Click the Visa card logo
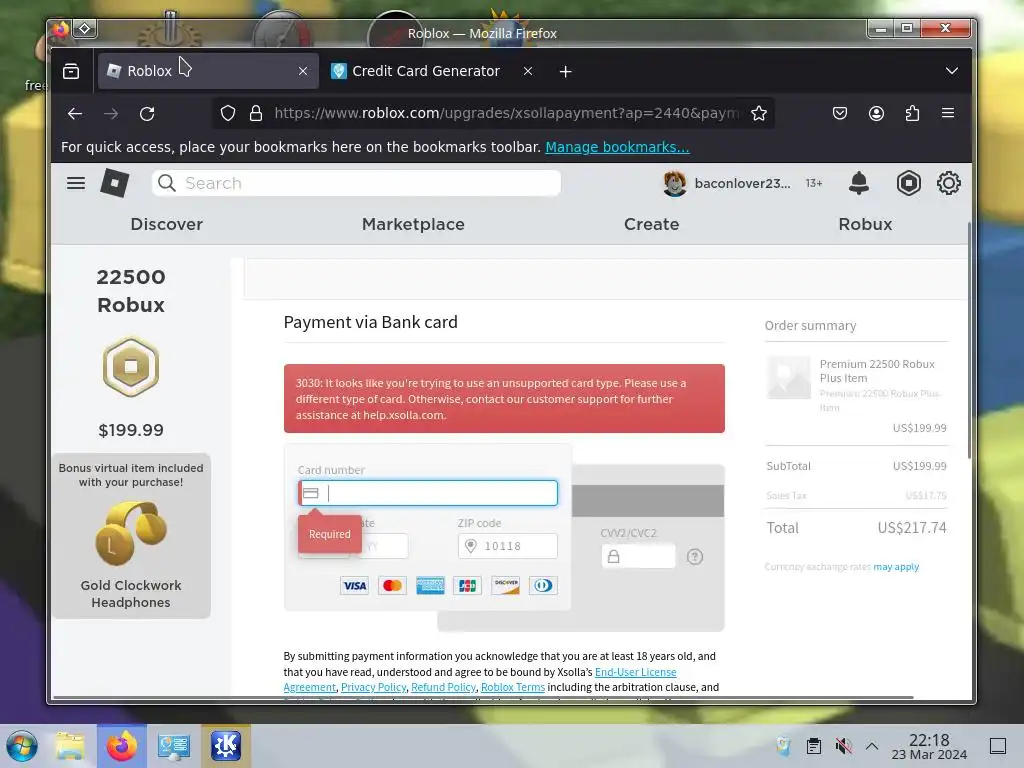The width and height of the screenshot is (1024, 768). point(355,586)
